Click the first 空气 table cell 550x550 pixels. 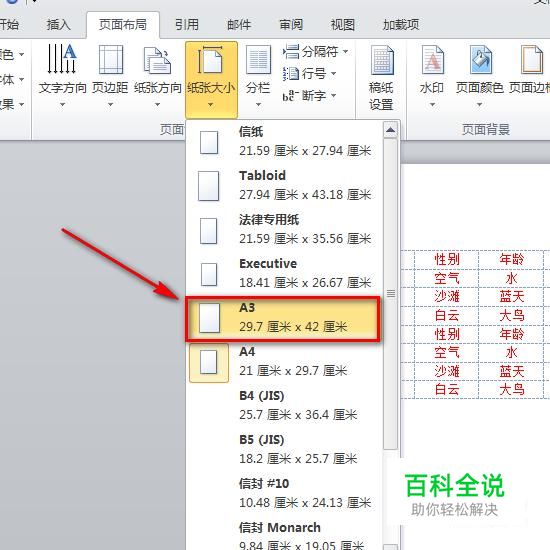pos(447,279)
